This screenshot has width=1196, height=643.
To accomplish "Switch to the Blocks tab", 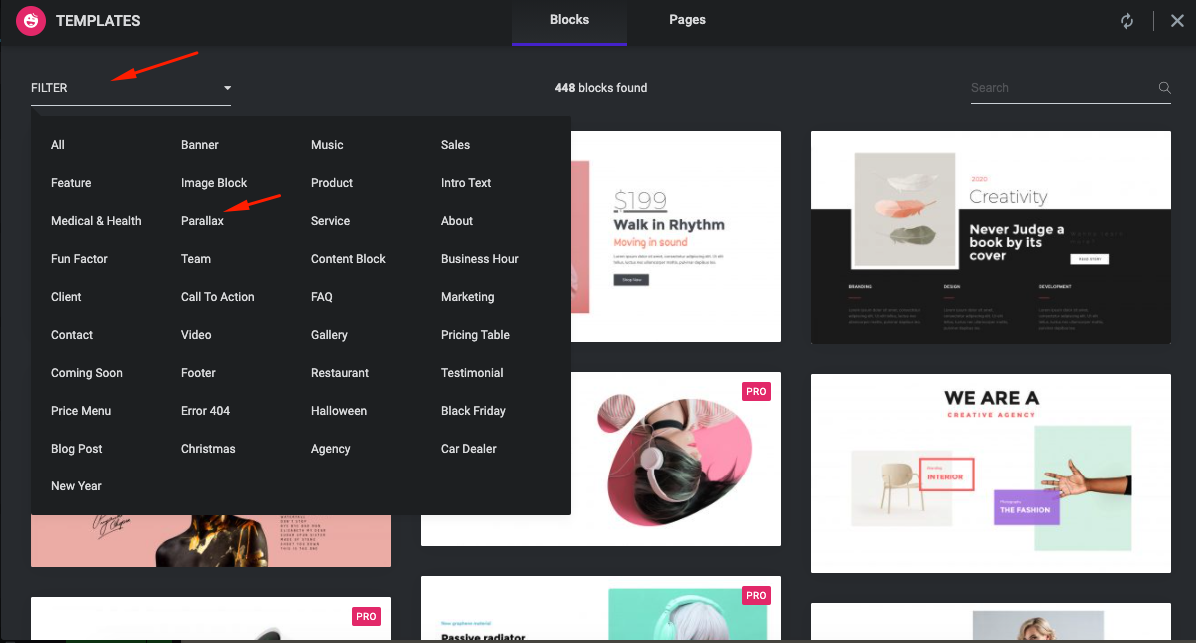I will pyautogui.click(x=569, y=21).
